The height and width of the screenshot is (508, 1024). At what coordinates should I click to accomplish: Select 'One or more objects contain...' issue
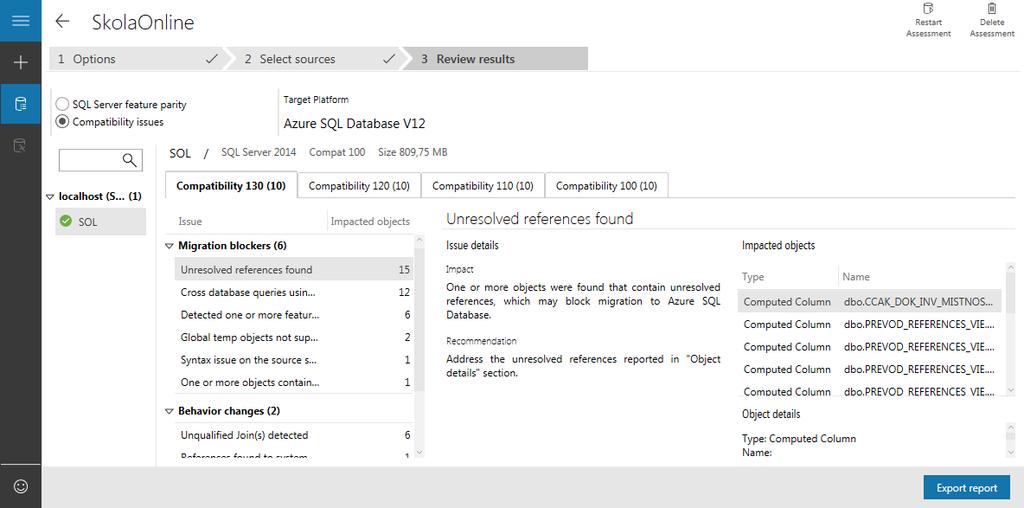coord(294,383)
